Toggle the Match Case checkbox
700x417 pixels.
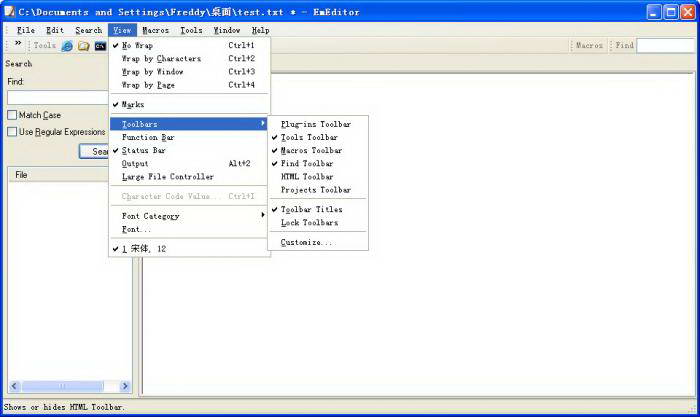(x=12, y=115)
